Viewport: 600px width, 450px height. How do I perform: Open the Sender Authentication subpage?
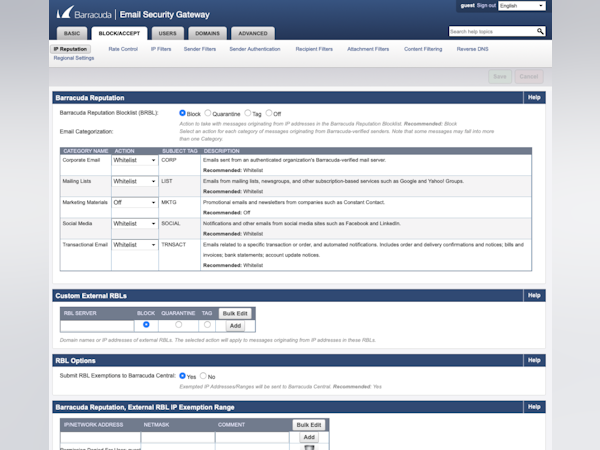tap(255, 49)
